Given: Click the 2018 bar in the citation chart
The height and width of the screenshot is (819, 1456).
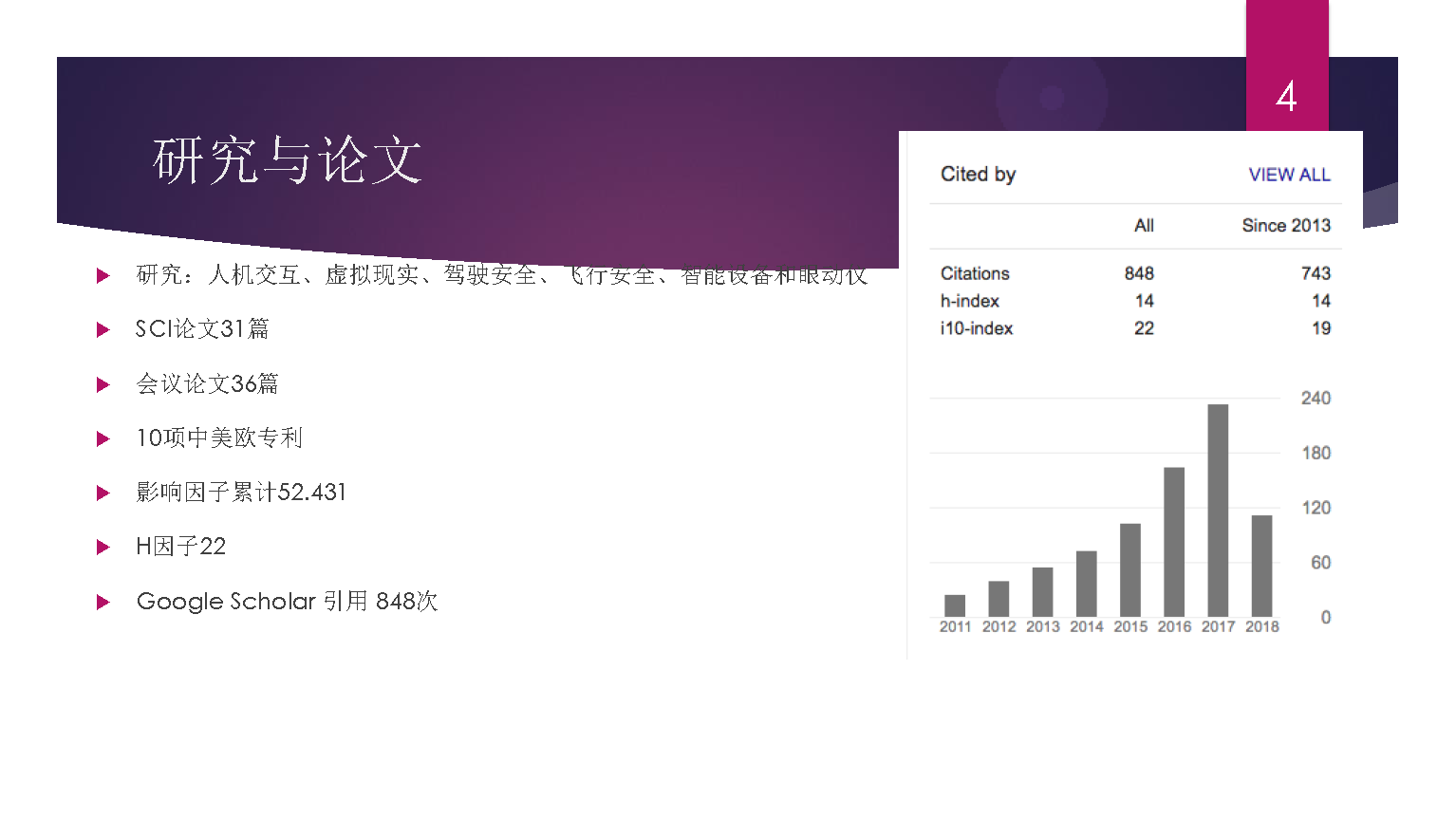Looking at the screenshot, I should [x=1261, y=566].
